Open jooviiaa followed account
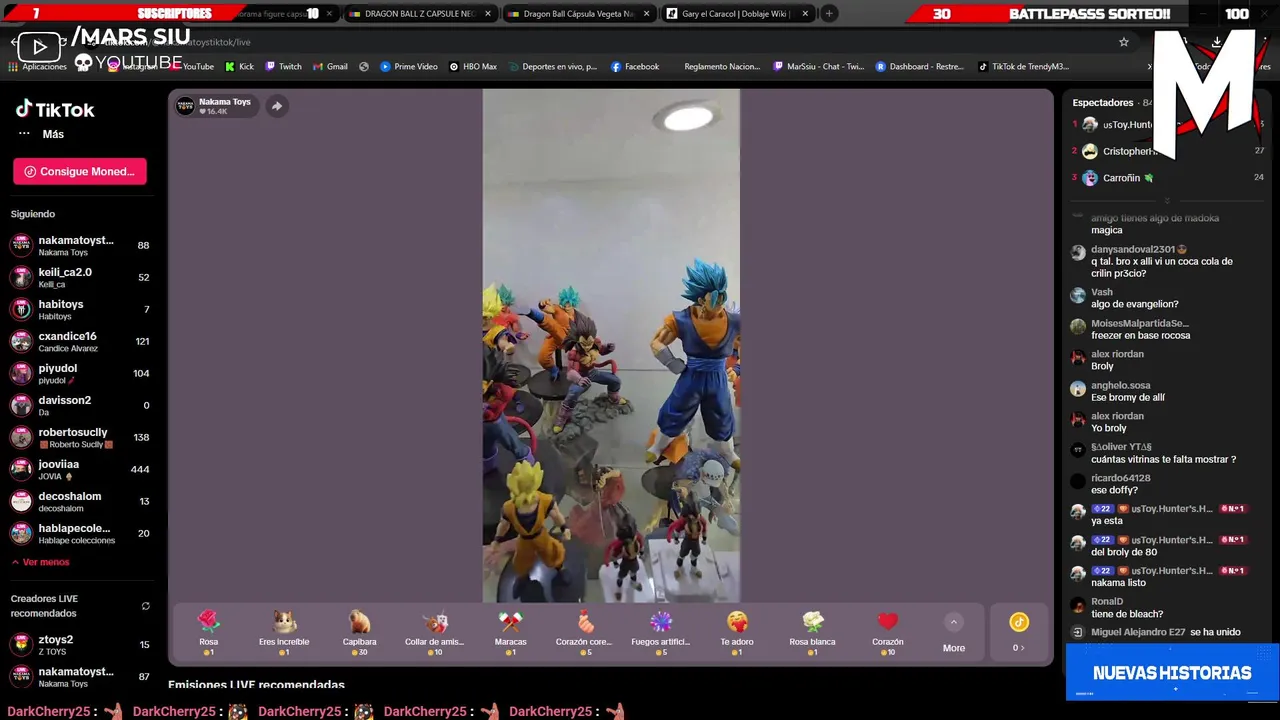 [80, 470]
